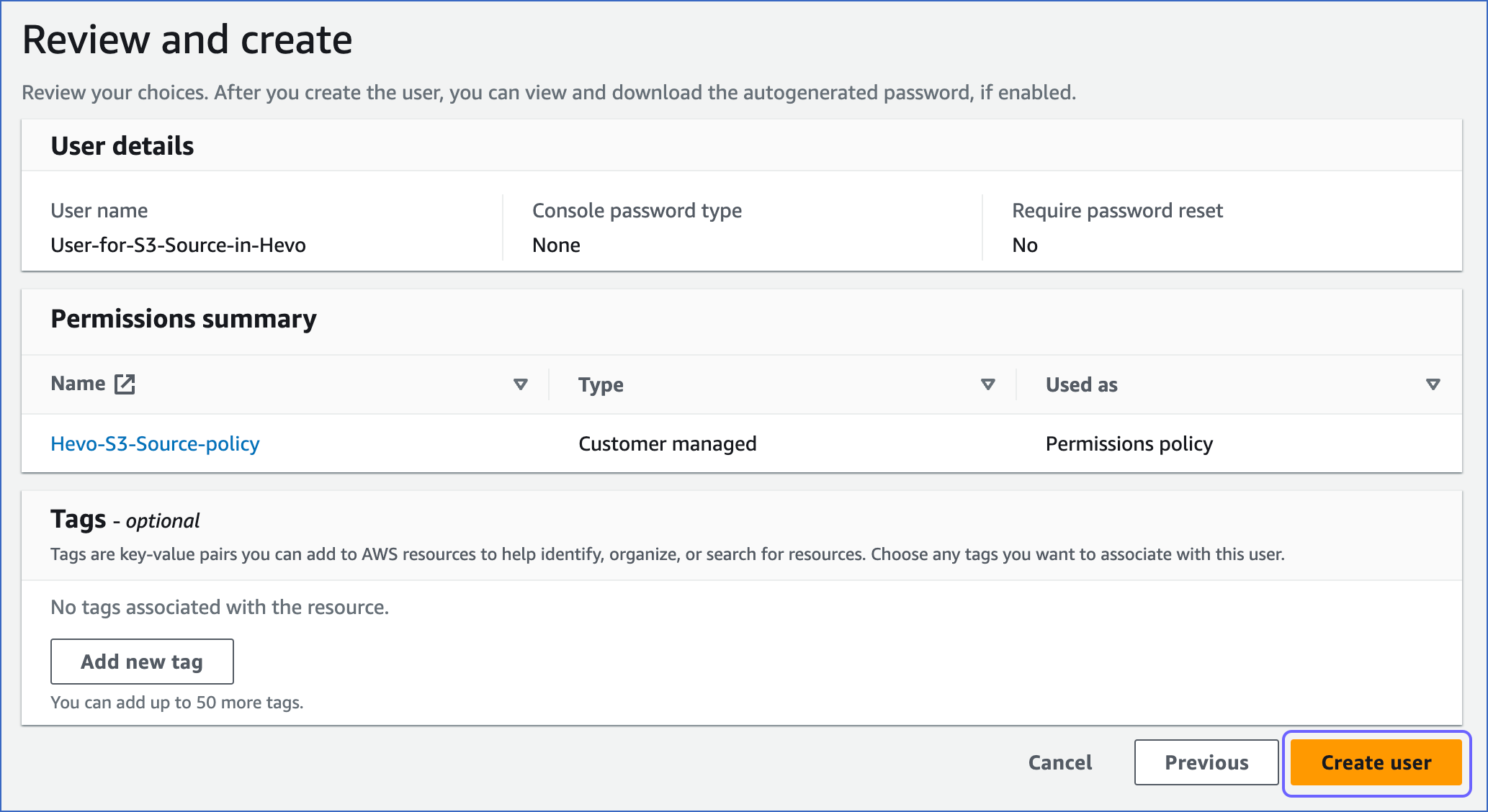Go back with the Previous button
This screenshot has width=1488, height=812.
[1206, 762]
